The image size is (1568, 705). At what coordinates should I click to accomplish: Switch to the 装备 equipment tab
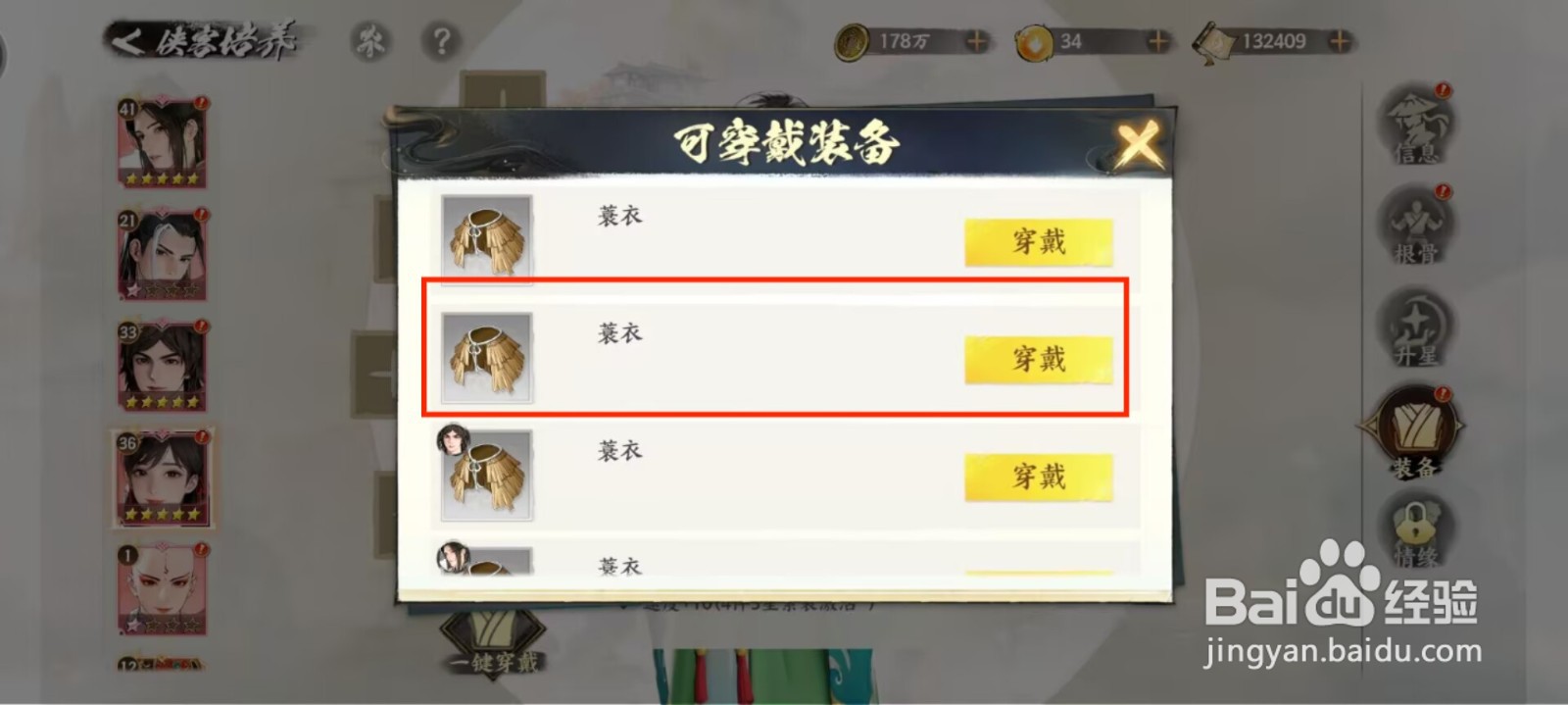coord(1412,431)
